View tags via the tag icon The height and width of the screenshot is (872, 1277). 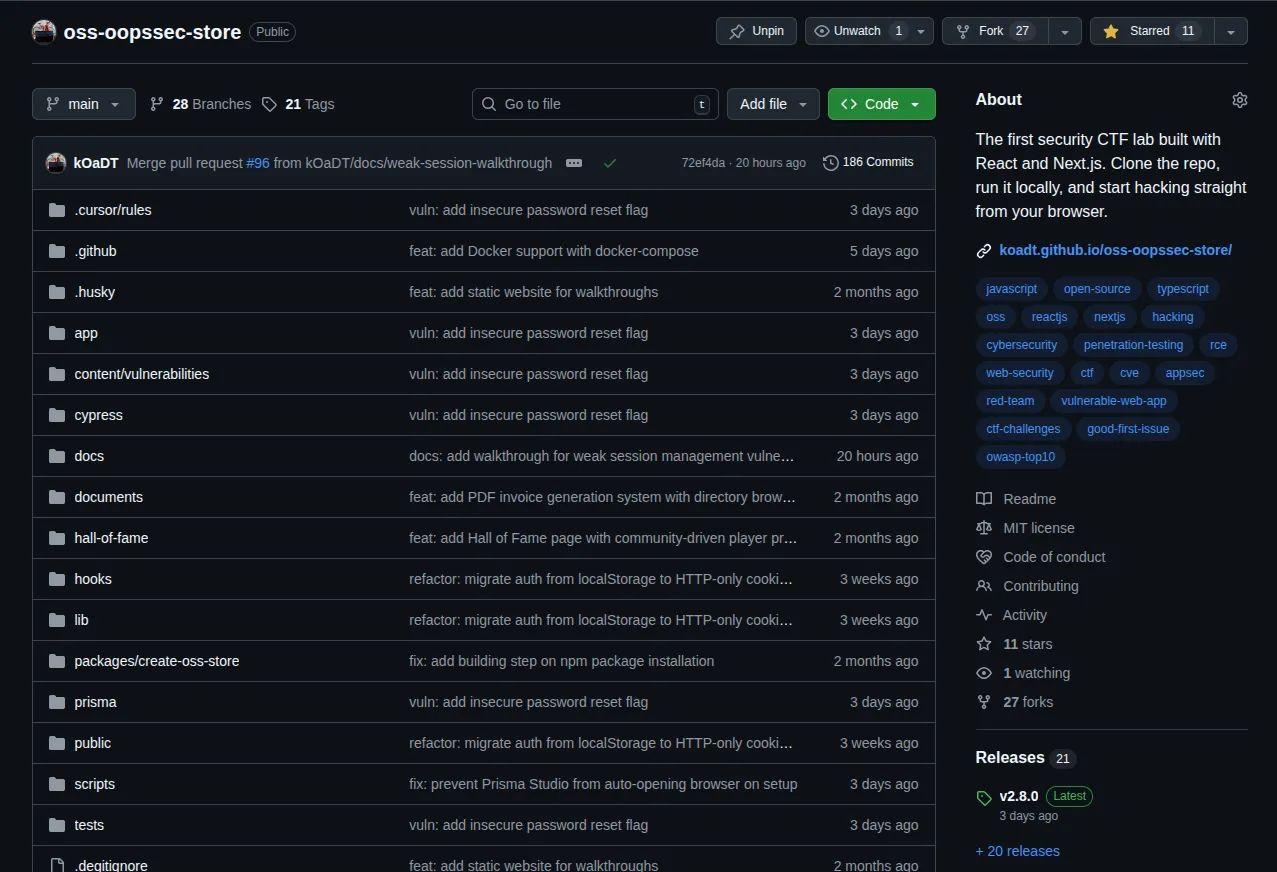(x=269, y=103)
